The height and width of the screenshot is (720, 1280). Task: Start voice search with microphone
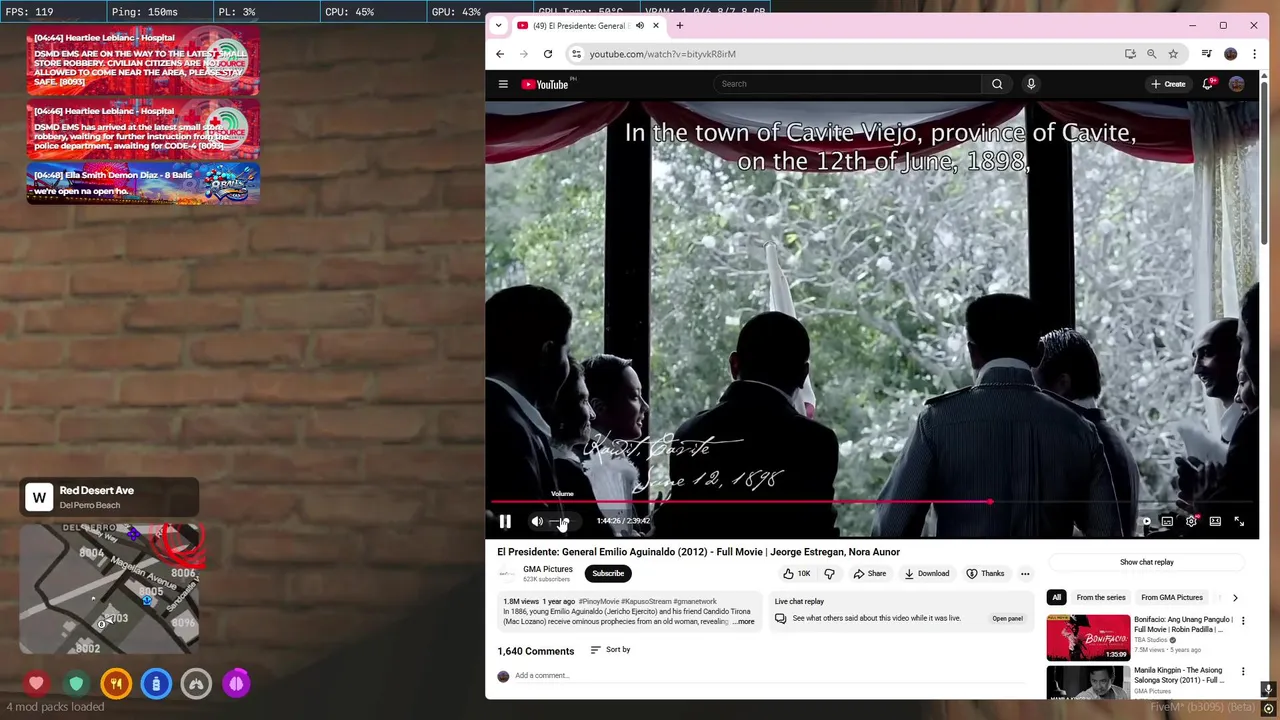coord(1031,84)
